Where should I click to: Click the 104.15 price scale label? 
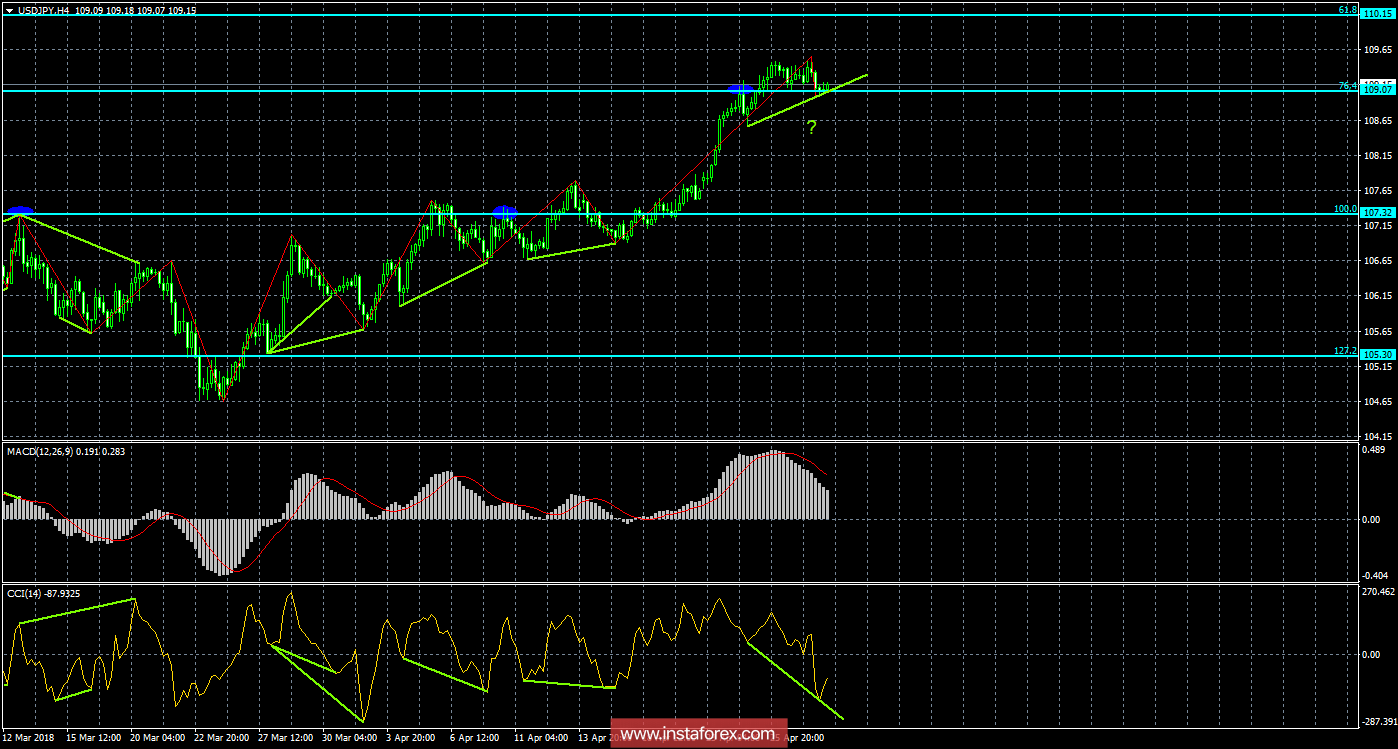click(x=1380, y=437)
